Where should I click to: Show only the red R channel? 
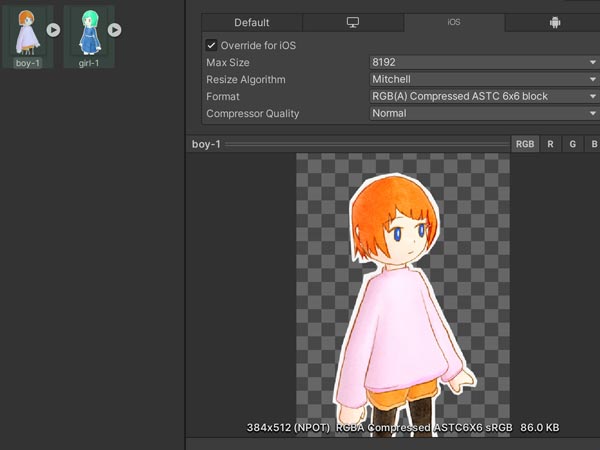point(550,145)
